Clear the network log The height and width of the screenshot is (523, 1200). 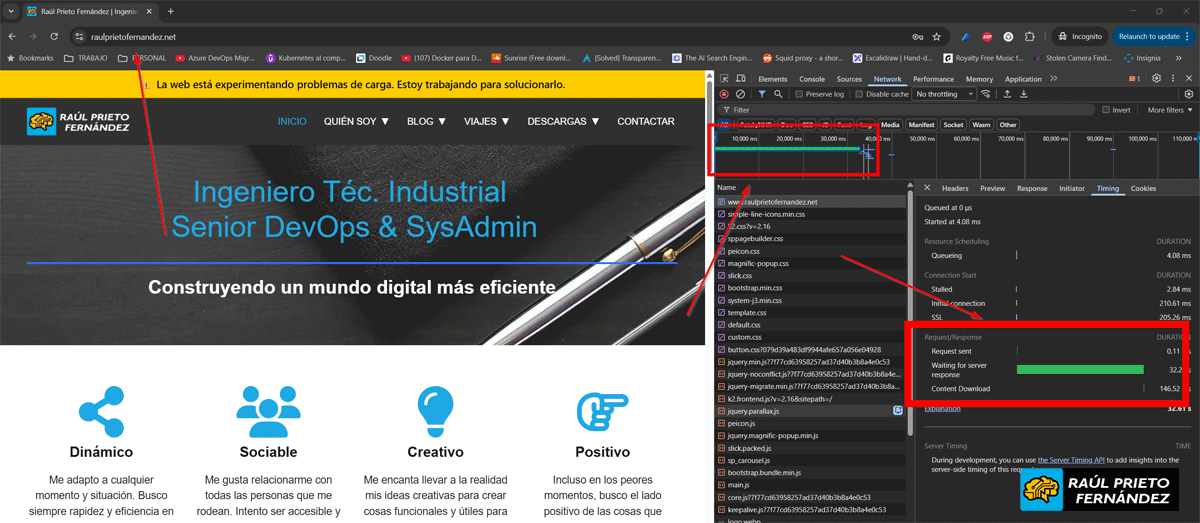point(739,94)
